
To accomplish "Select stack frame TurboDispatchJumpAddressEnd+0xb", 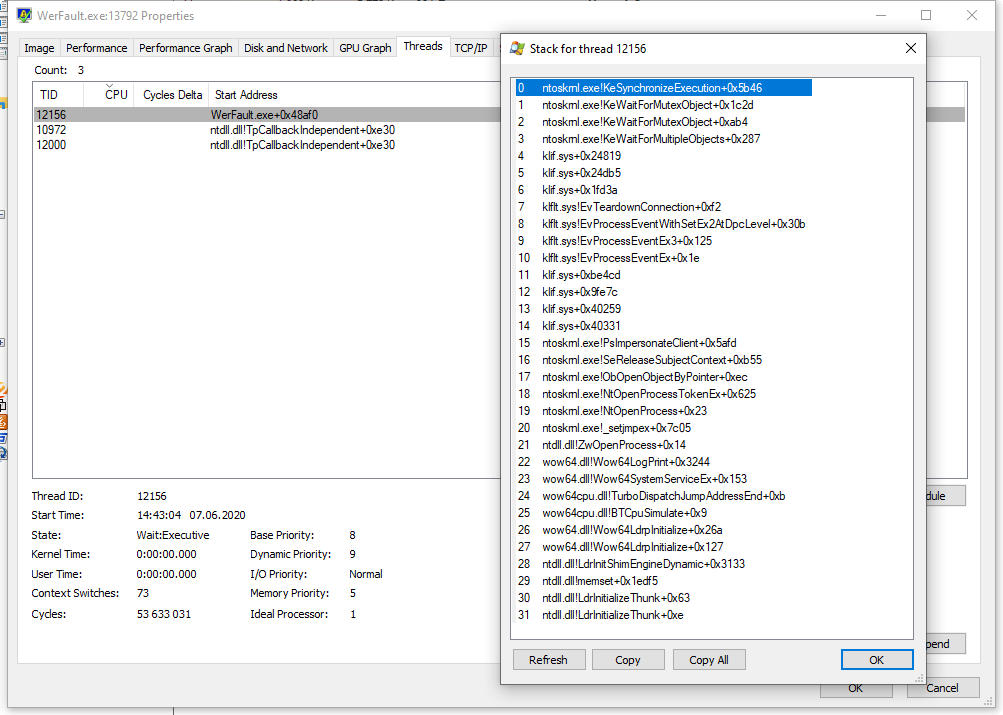I will 664,496.
